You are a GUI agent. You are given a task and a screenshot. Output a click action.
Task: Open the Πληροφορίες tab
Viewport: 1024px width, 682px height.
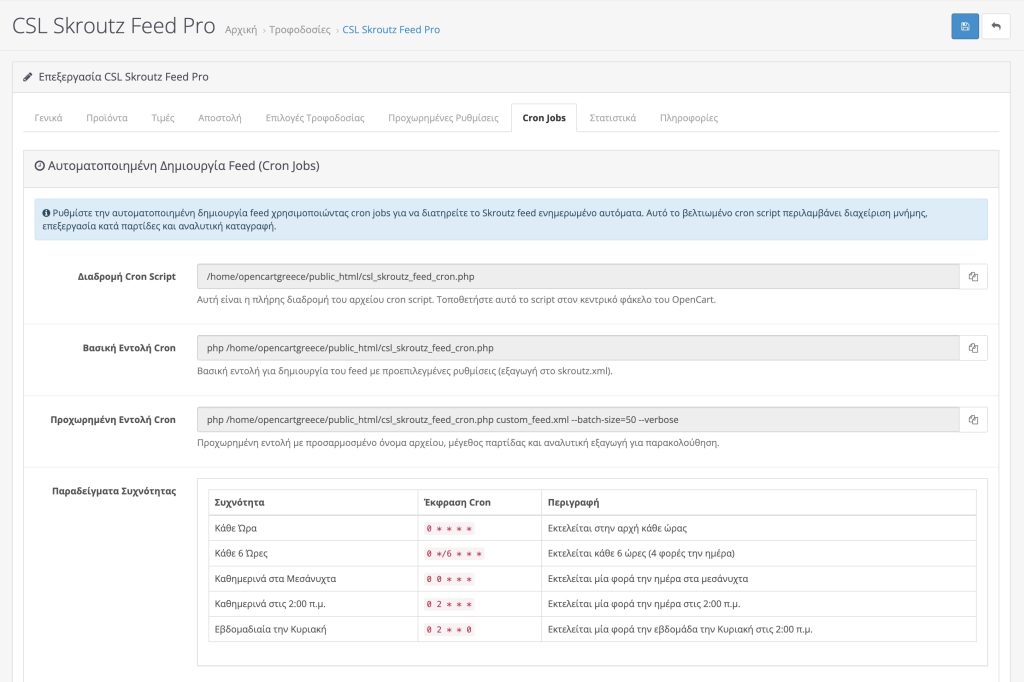pos(688,118)
